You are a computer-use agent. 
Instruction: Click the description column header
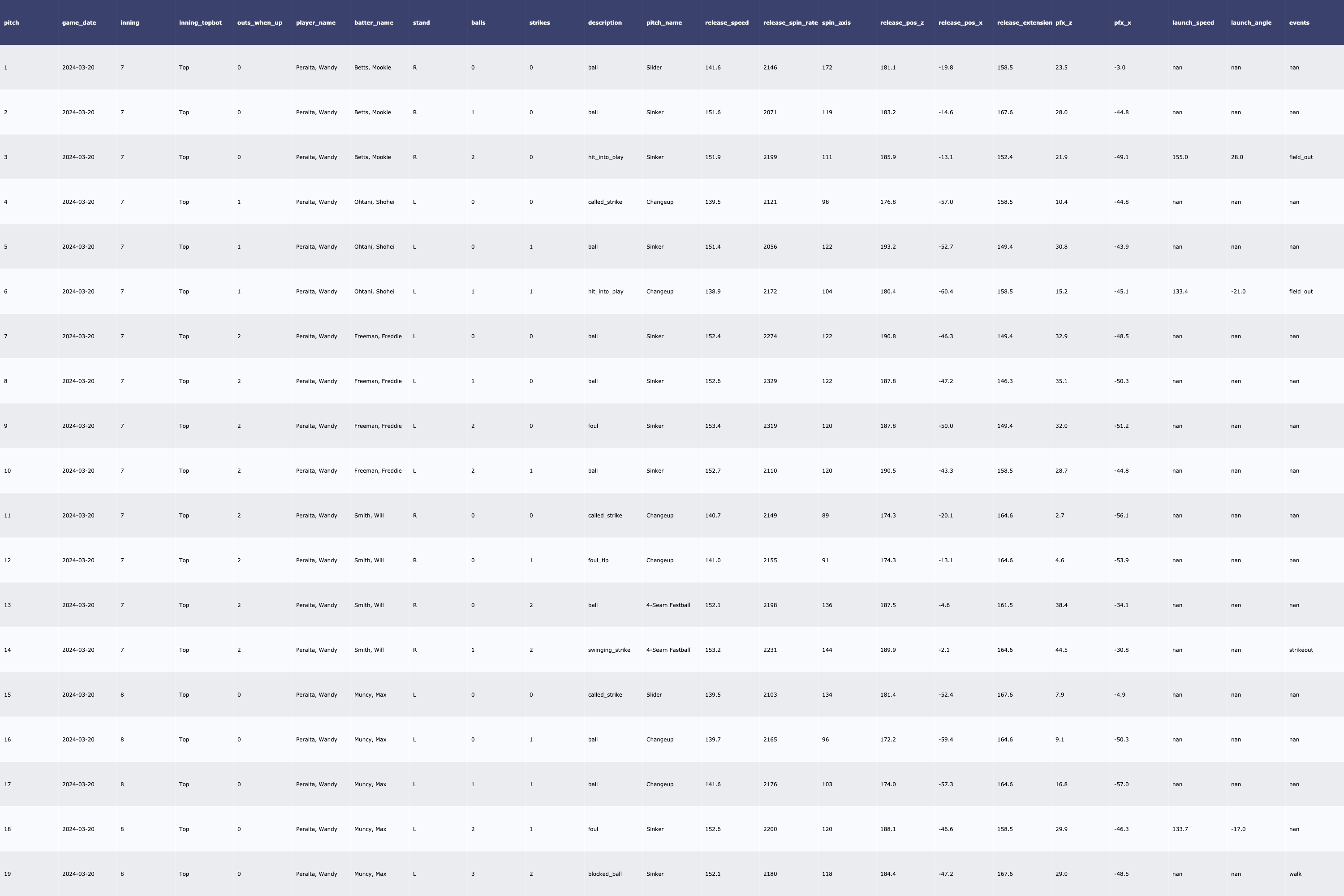(604, 23)
